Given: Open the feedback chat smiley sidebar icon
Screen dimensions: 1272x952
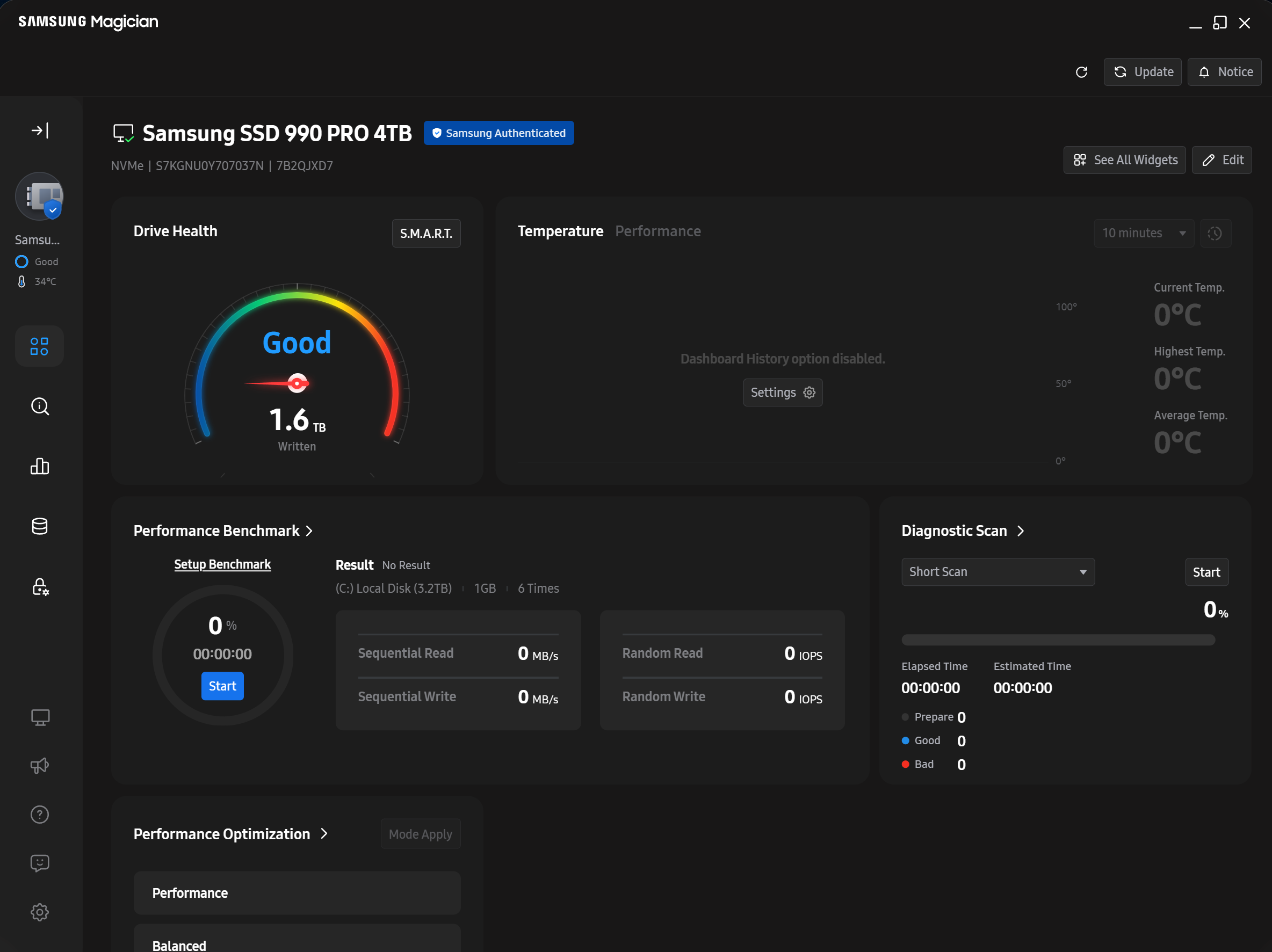Looking at the screenshot, I should (x=40, y=863).
